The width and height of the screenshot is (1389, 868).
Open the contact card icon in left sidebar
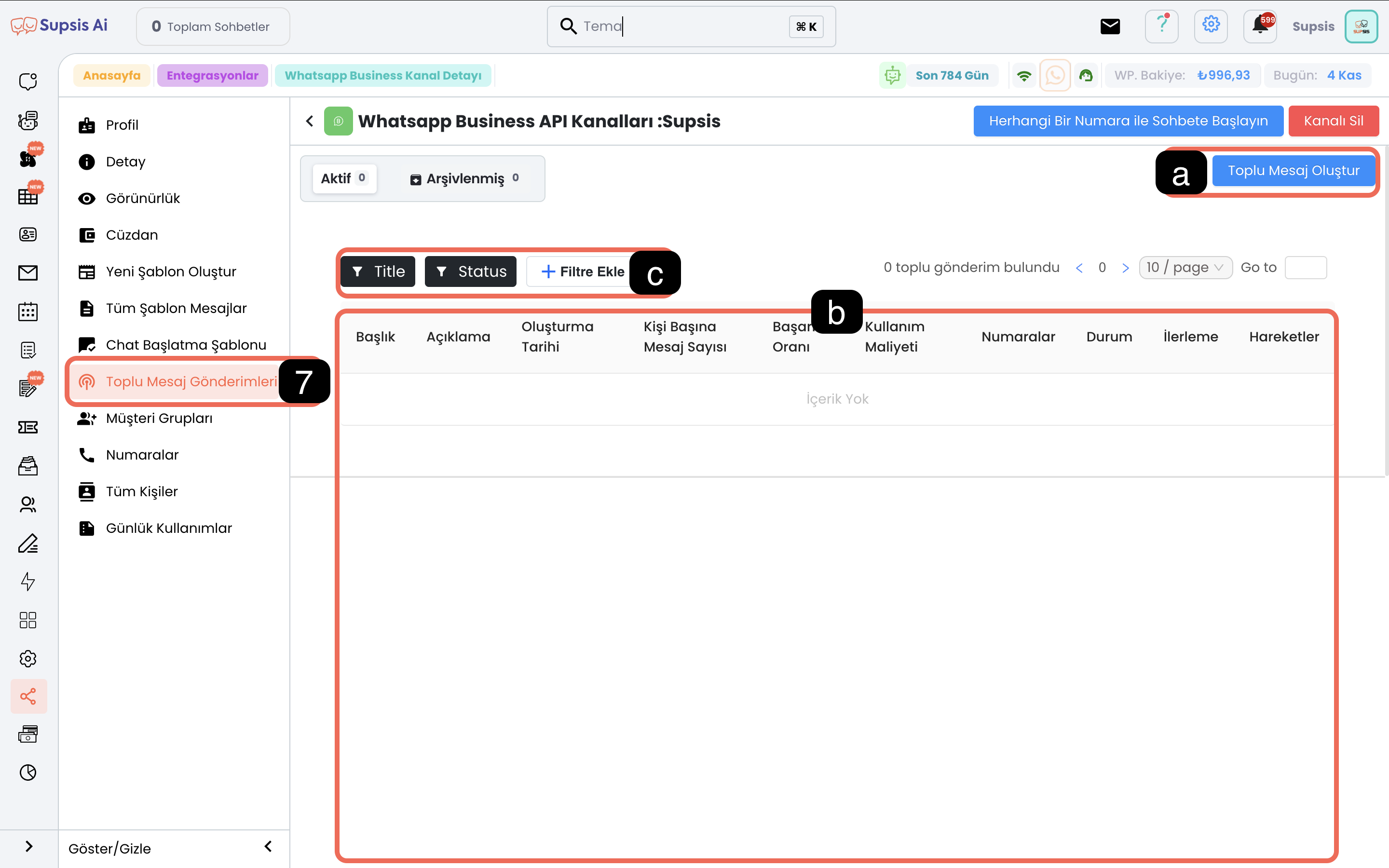27,234
